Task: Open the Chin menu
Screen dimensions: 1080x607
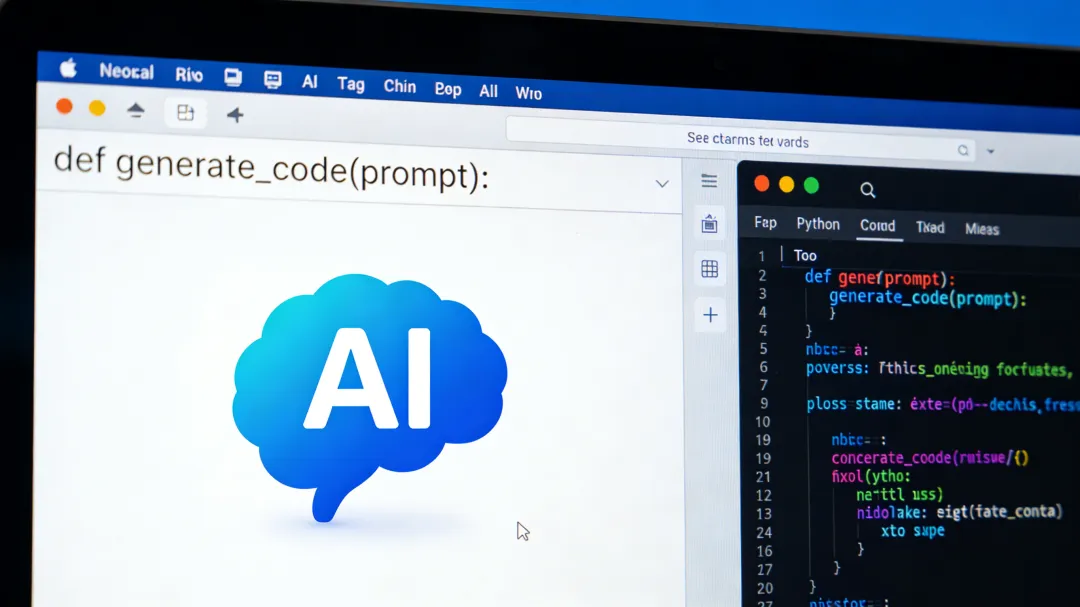Action: (x=399, y=87)
